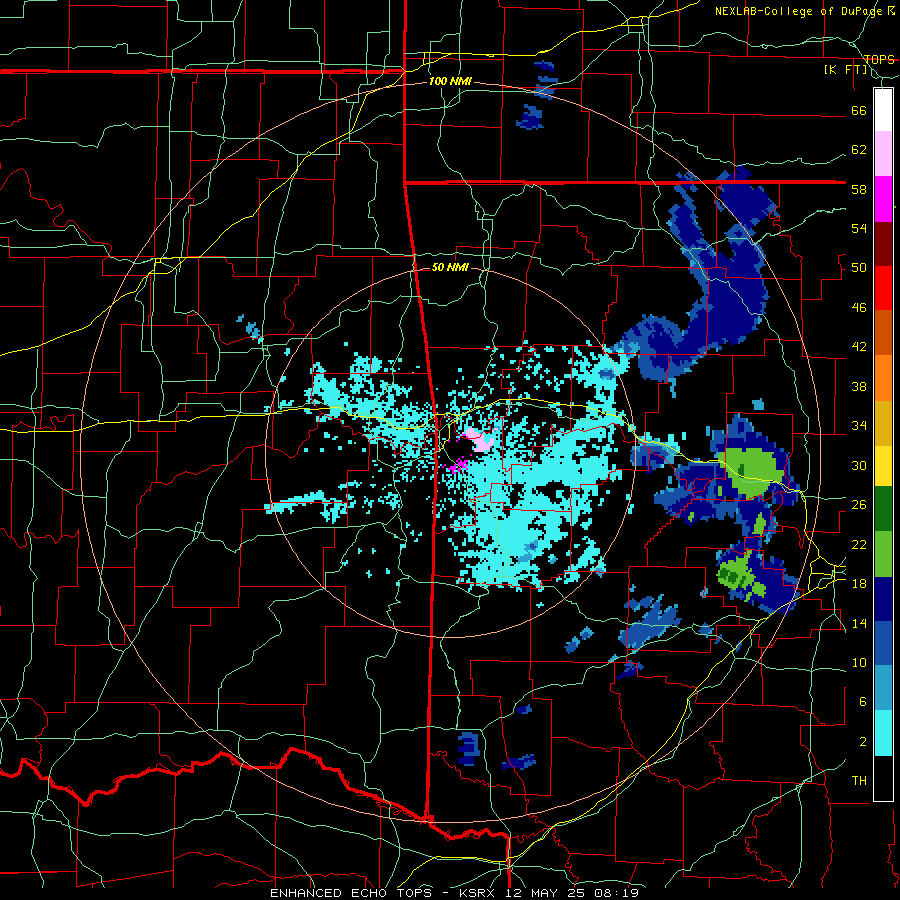Click the light pink swatch in the legend
This screenshot has height=900, width=900.
click(x=883, y=154)
